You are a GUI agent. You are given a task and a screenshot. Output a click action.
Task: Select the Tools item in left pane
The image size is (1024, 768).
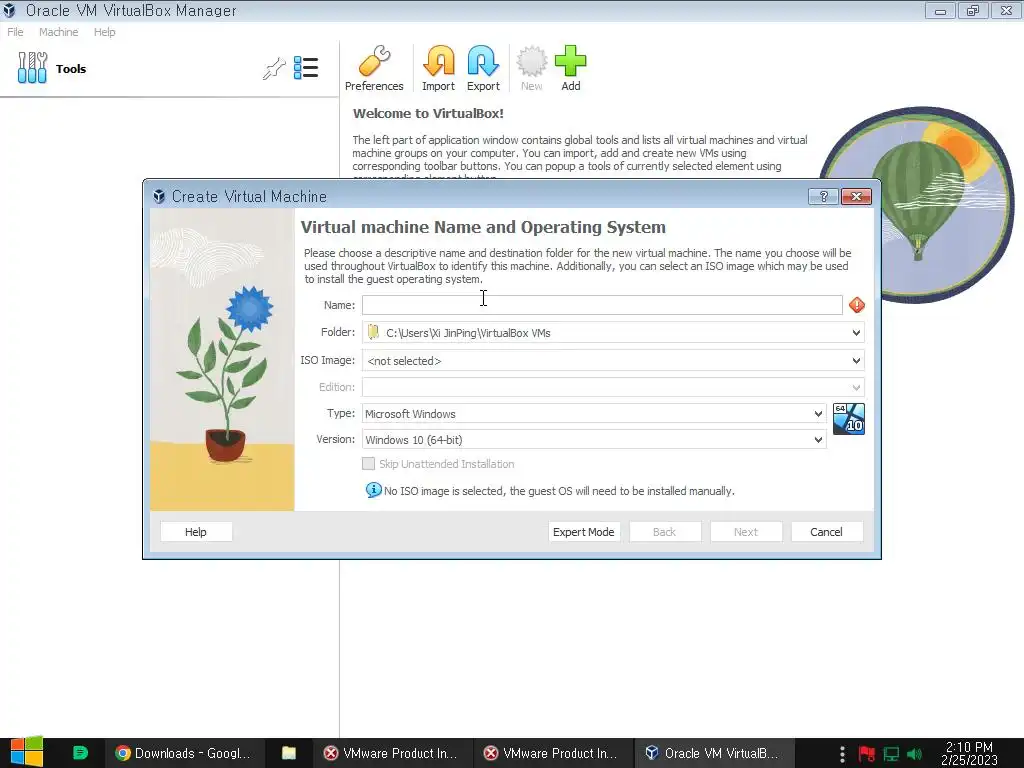[52, 68]
